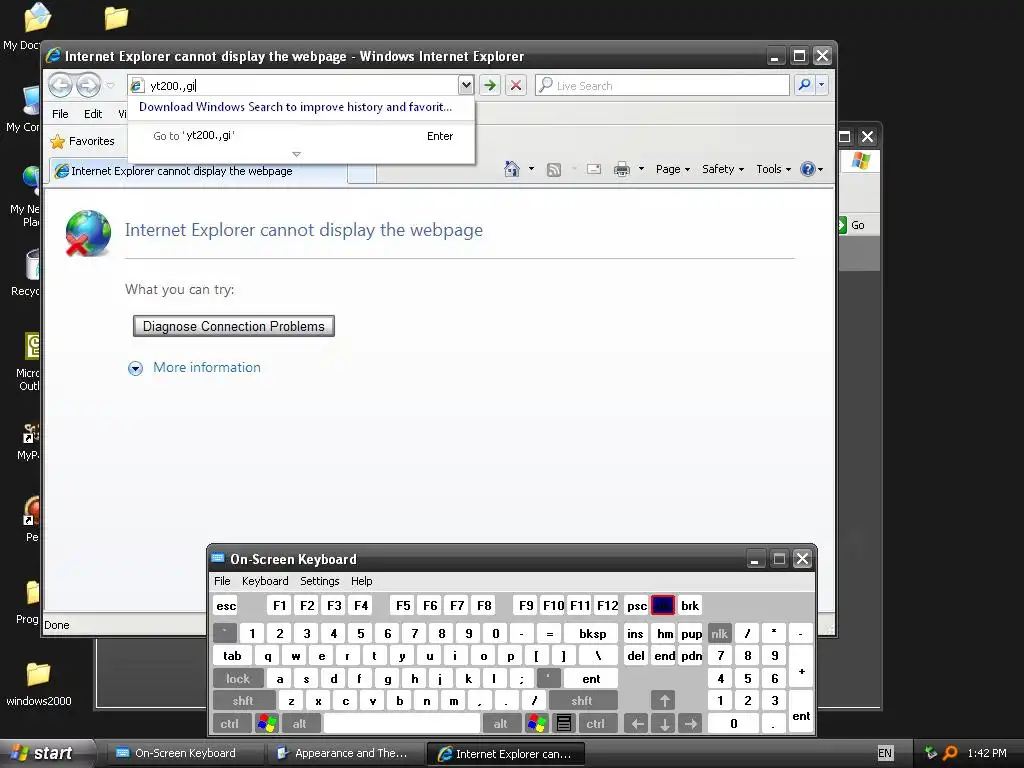
Task: Toggle the left shft key on keyboard
Action: click(243, 701)
